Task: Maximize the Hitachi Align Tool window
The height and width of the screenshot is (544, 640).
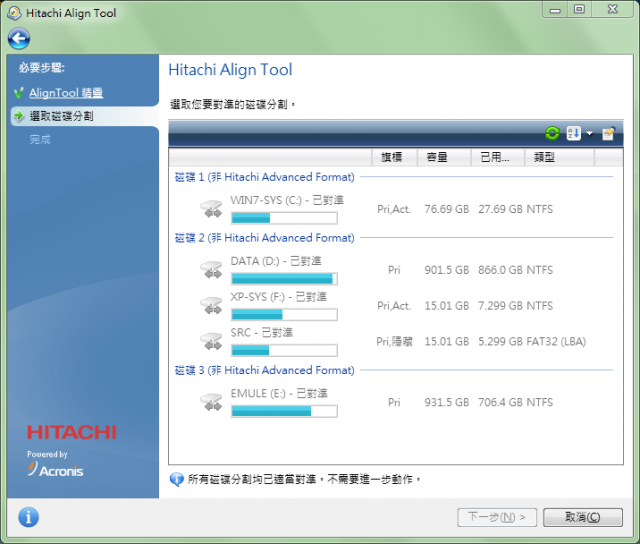Action: [x=579, y=10]
